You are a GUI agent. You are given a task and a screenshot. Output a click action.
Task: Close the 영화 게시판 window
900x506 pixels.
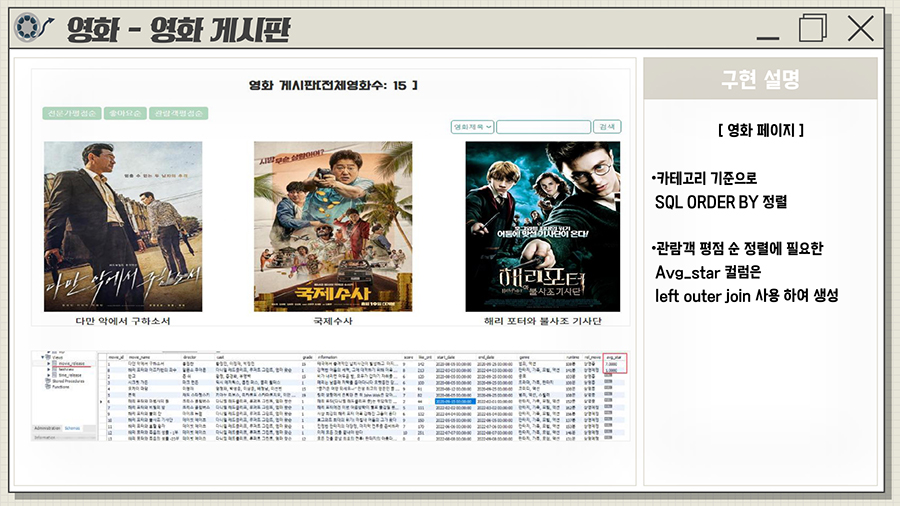(860, 28)
